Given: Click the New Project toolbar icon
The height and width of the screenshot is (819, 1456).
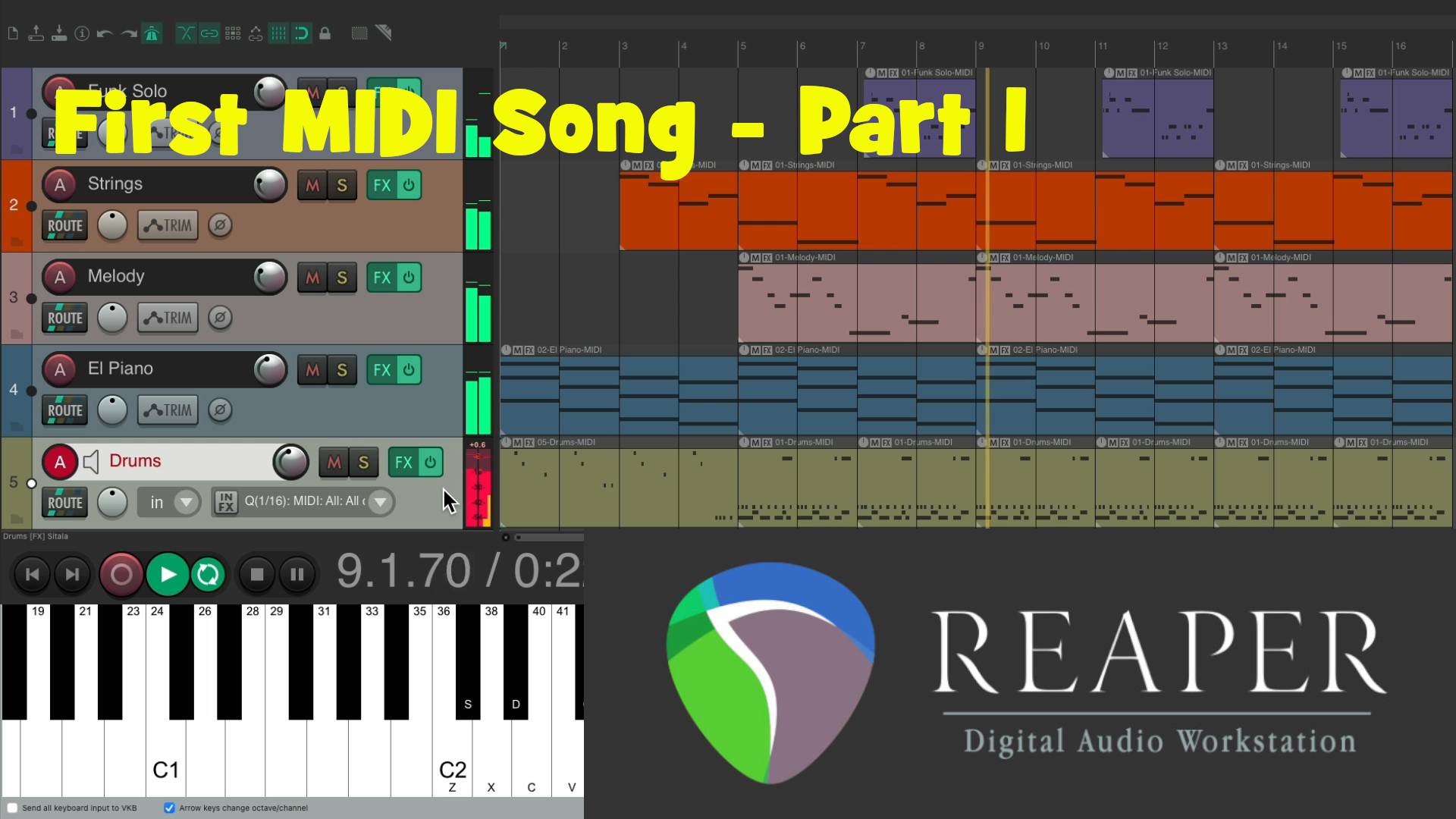Looking at the screenshot, I should click(x=13, y=33).
